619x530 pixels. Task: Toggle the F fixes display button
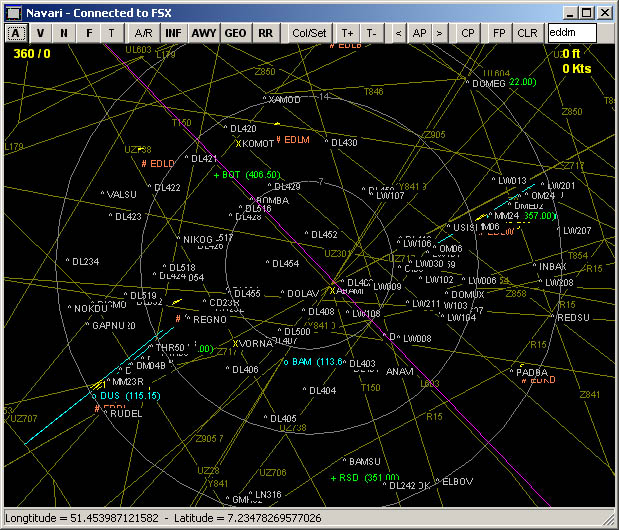88,33
